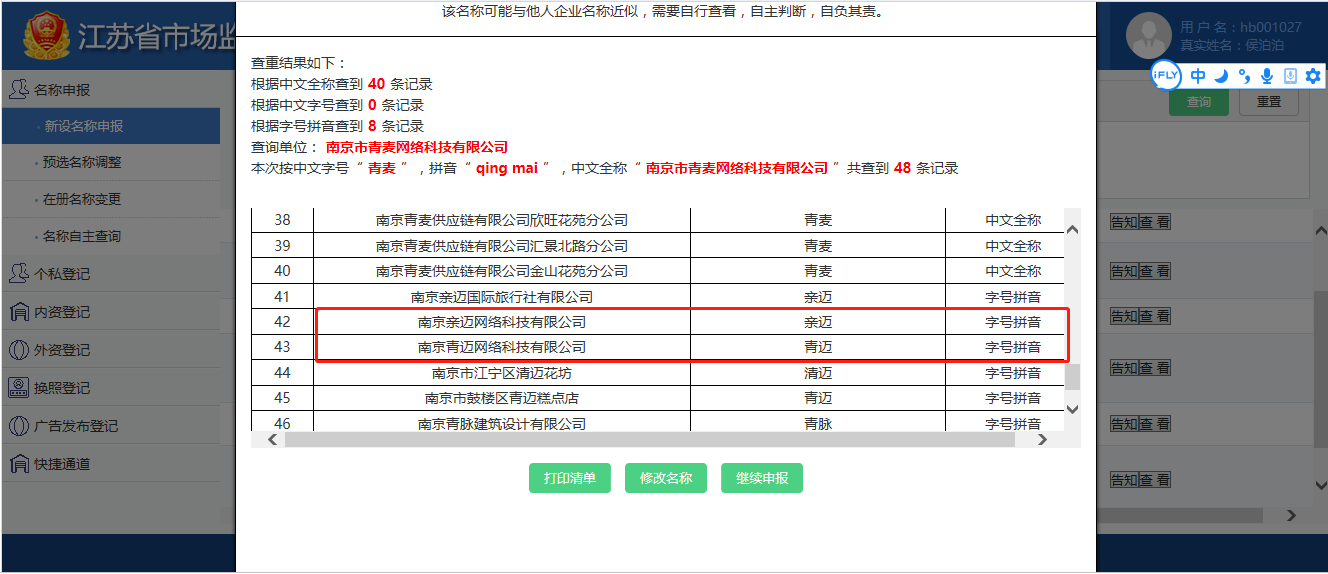Open 在册名称变更 in sidebar
1328x574 pixels.
(110, 199)
